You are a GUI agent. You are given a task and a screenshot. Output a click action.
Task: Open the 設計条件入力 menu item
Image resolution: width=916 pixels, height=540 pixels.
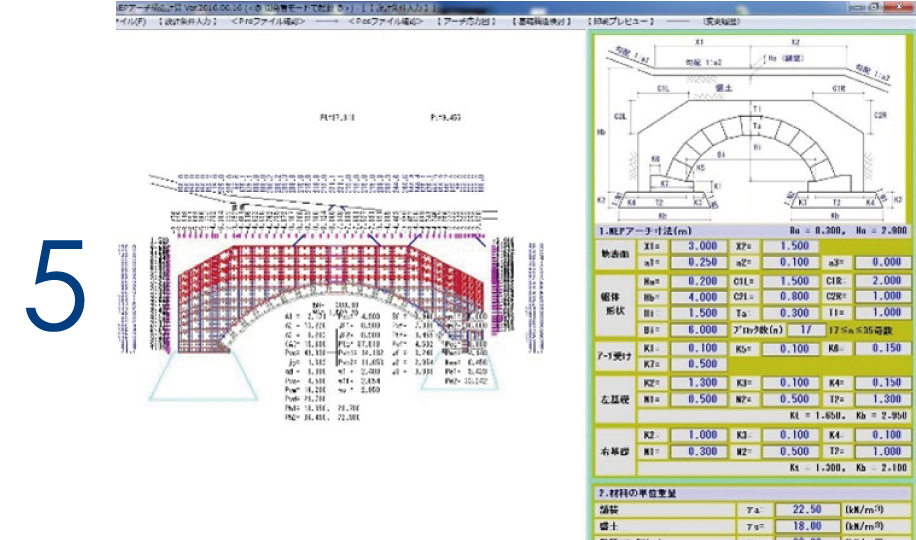click(x=187, y=21)
